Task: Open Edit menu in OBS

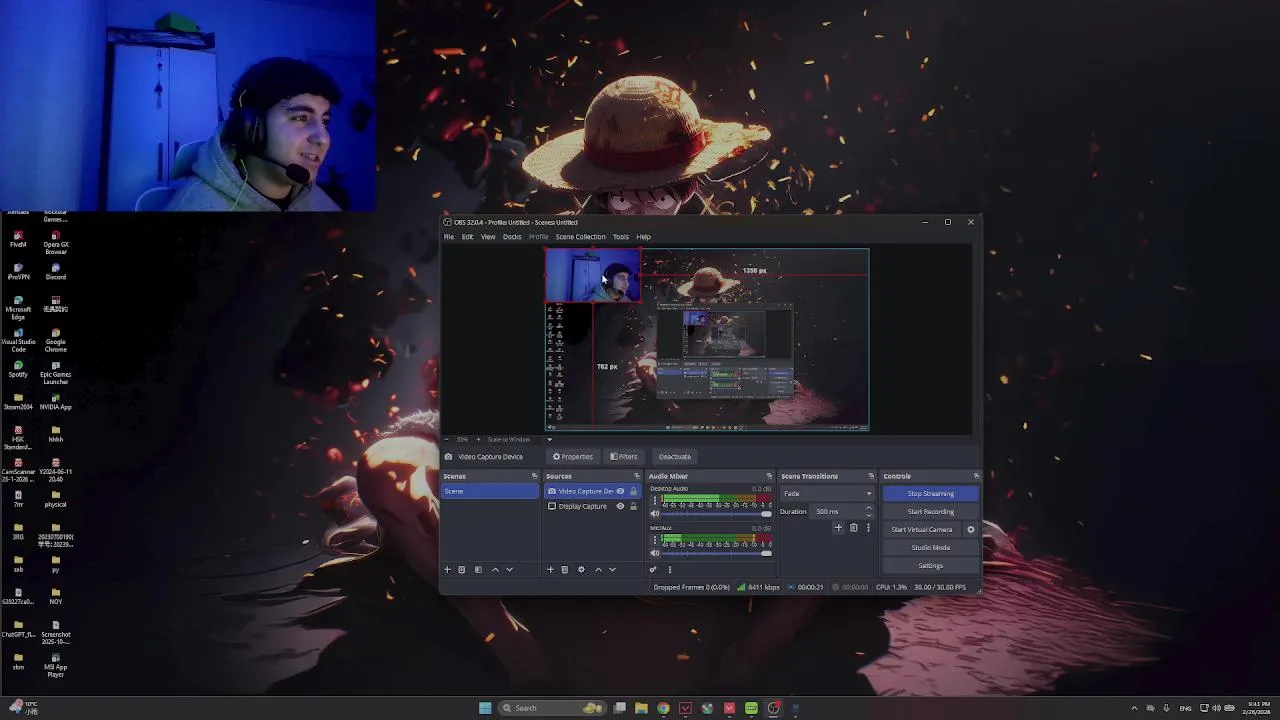Action: 467,237
